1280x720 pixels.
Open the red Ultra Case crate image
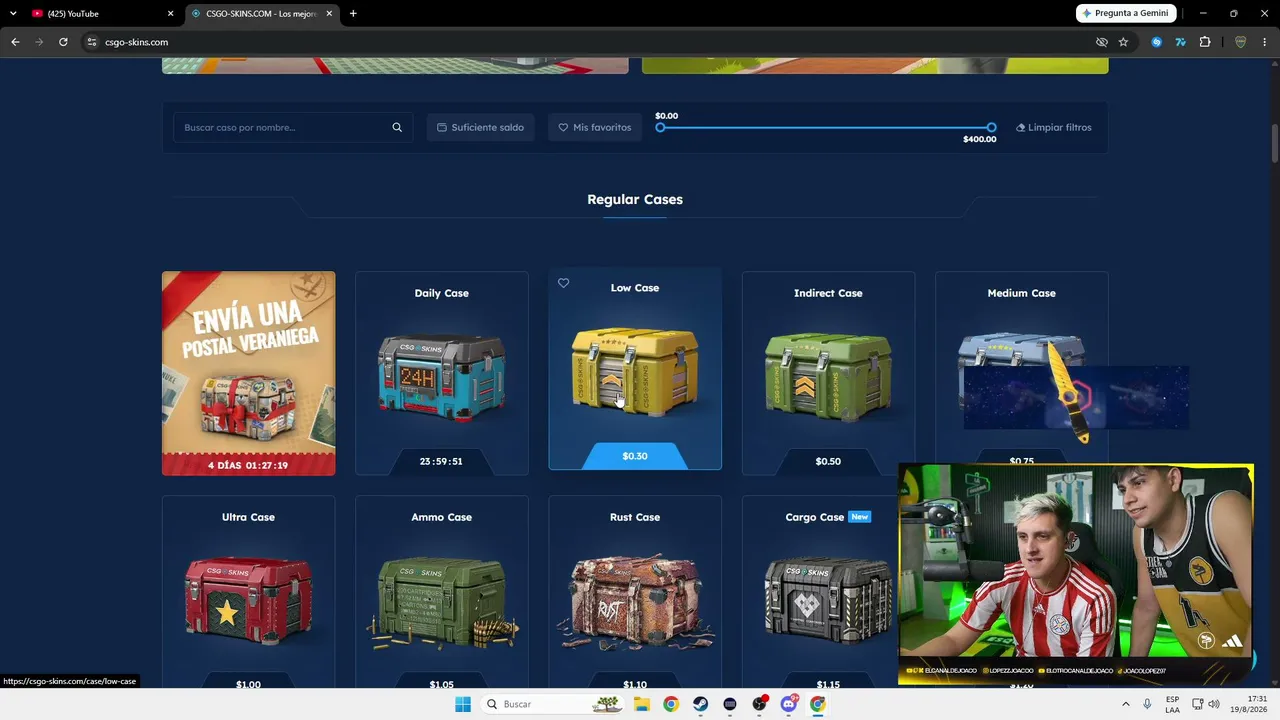pos(248,600)
